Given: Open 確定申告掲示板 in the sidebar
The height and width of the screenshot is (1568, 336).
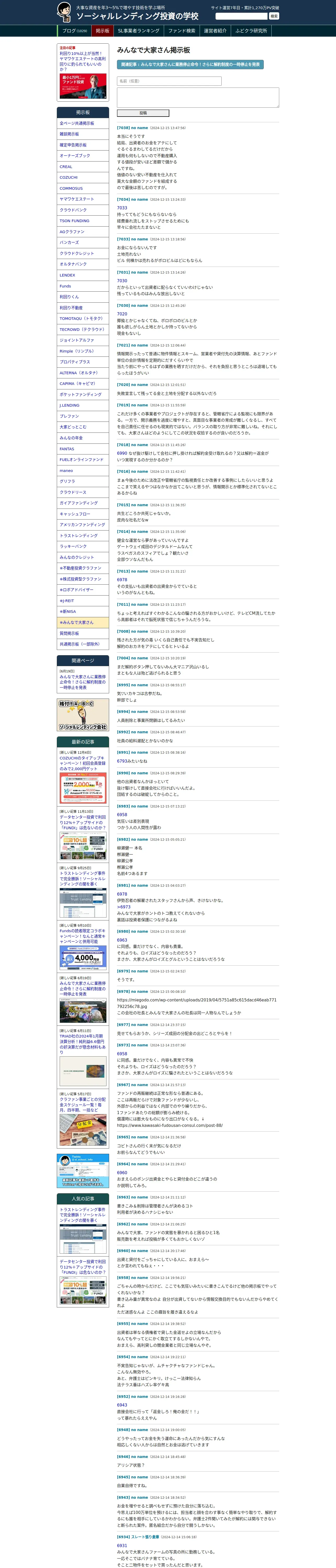Looking at the screenshot, I should point(83,145).
